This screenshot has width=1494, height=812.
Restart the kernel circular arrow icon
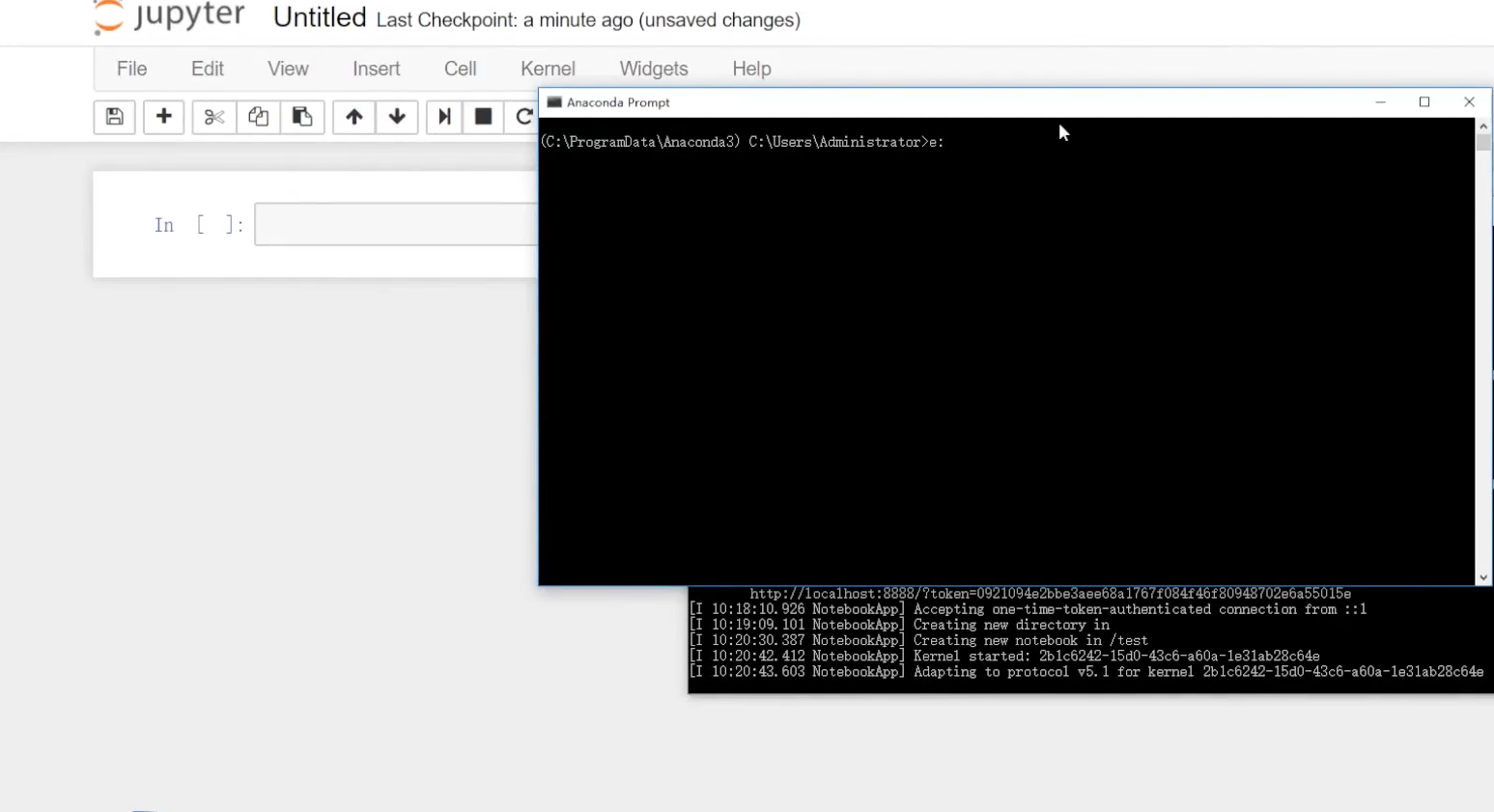pyautogui.click(x=522, y=117)
